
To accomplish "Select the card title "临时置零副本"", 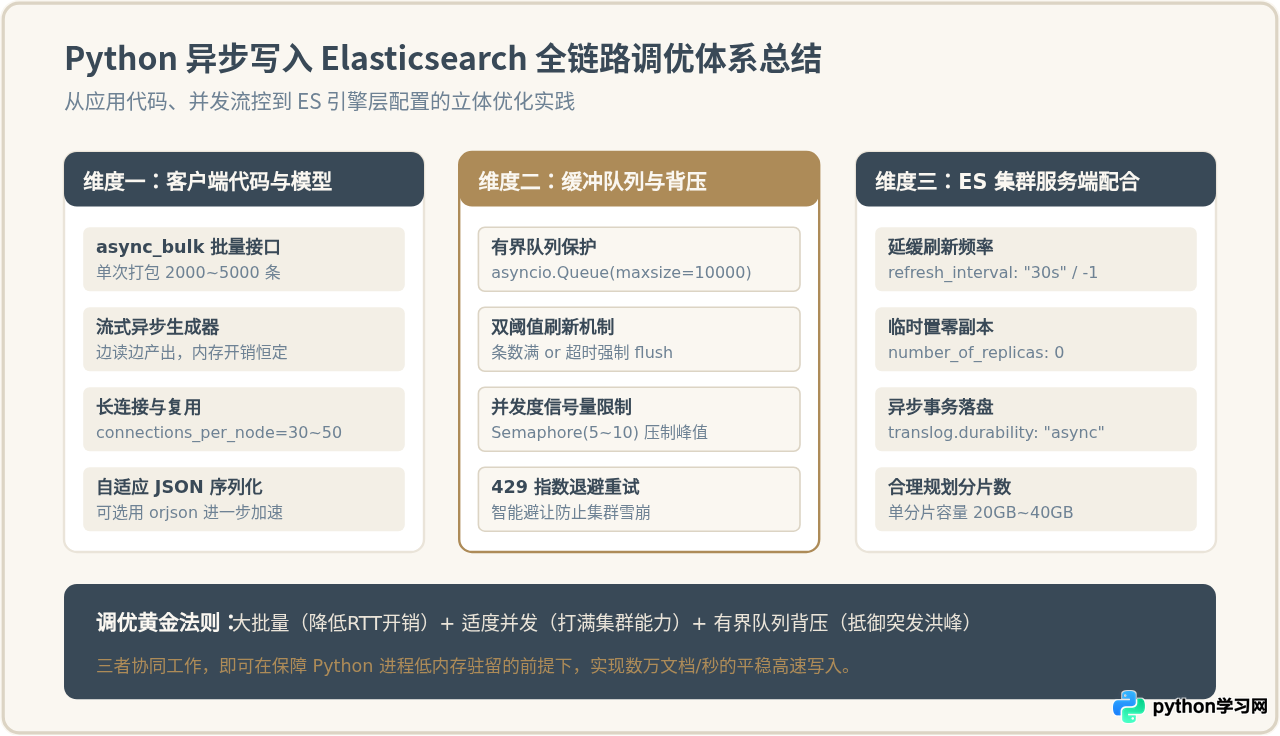I will pos(941,327).
